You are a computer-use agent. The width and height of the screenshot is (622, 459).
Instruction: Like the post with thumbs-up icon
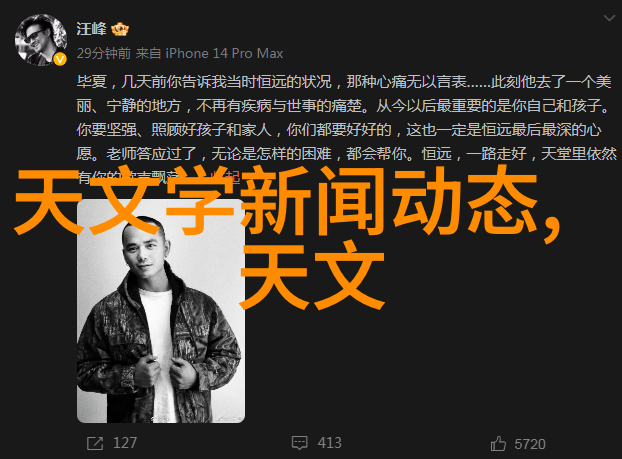click(498, 444)
